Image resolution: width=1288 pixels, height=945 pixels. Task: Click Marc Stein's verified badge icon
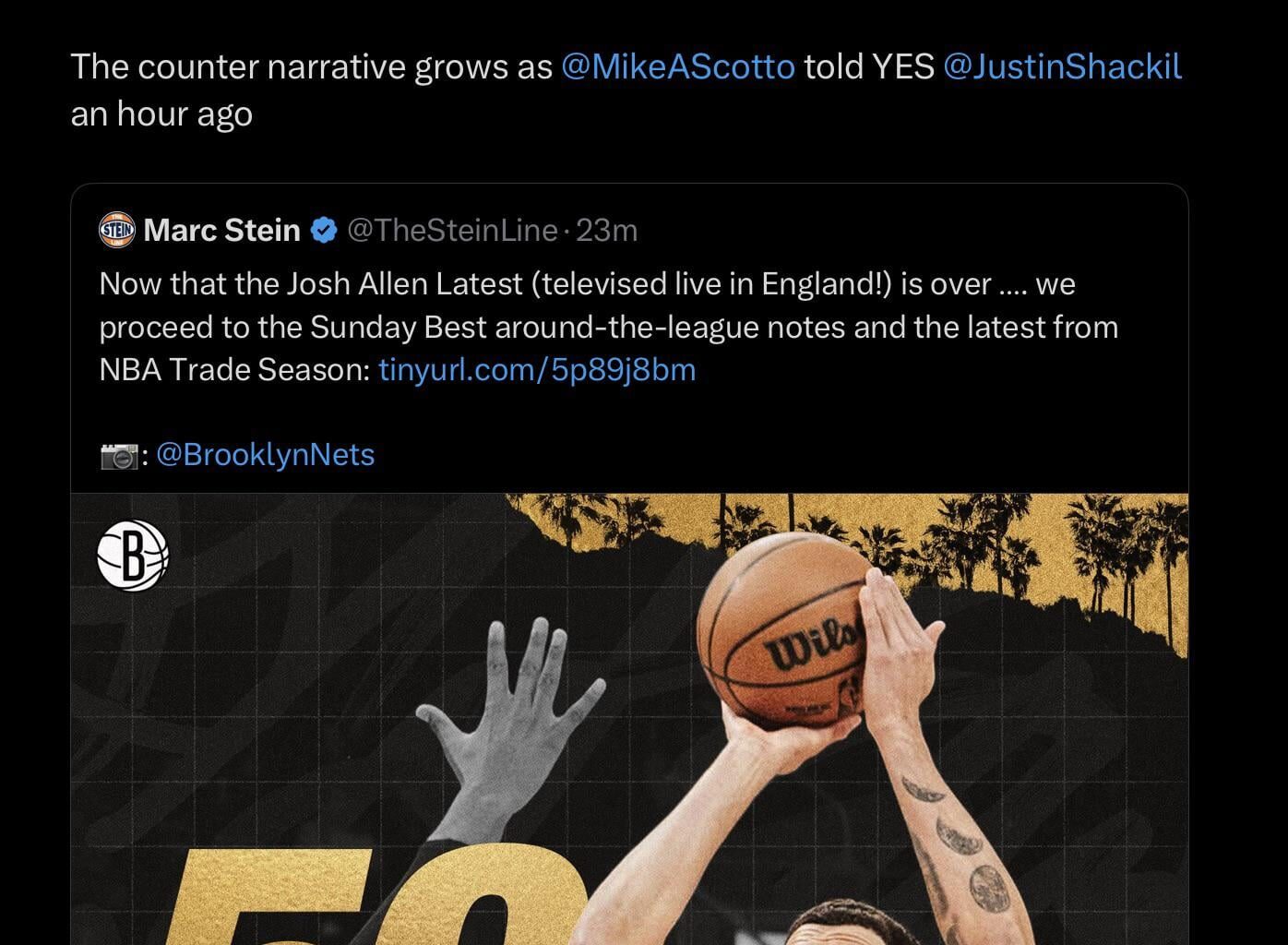(325, 231)
